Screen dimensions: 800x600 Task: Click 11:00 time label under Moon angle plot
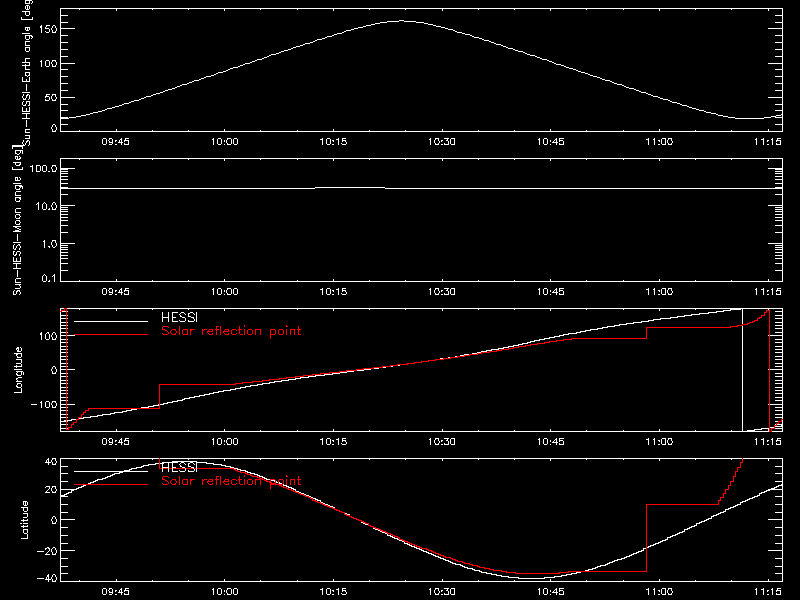coord(659,292)
